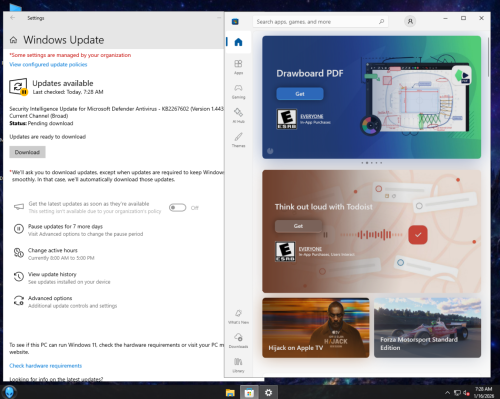Click 'Last checked: Today, 7:28 AM' text

coord(68,92)
